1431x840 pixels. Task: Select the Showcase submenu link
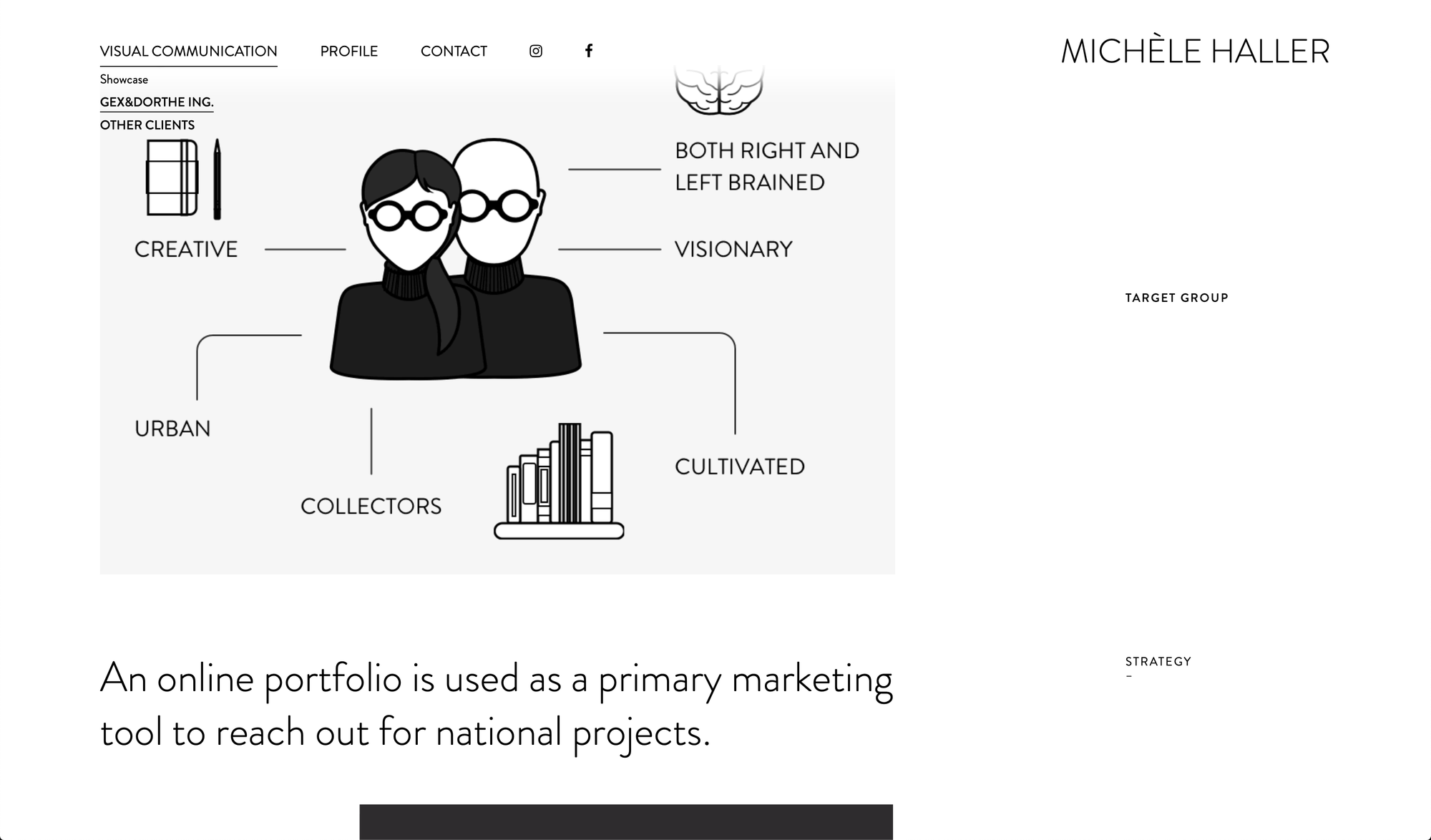point(124,79)
